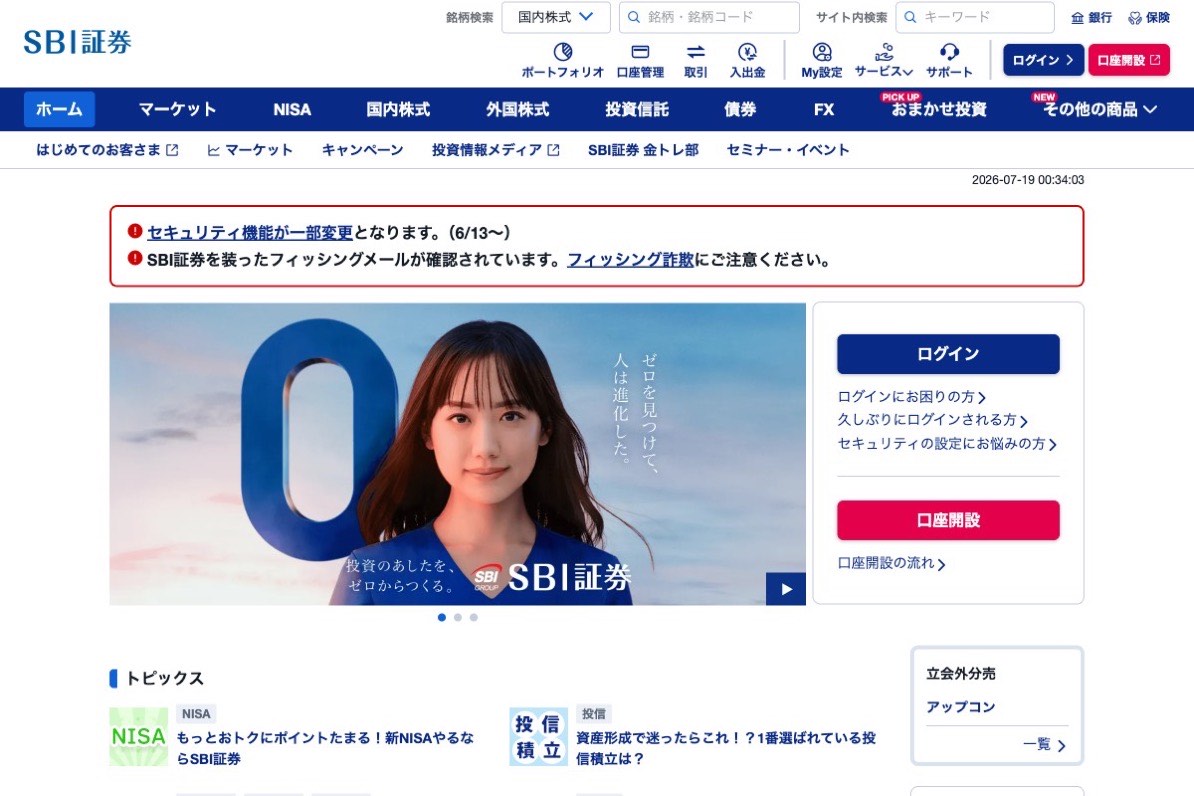Open セキュリティの設定にお悩みの方 link
This screenshot has height=796, width=1194.
[x=947, y=443]
